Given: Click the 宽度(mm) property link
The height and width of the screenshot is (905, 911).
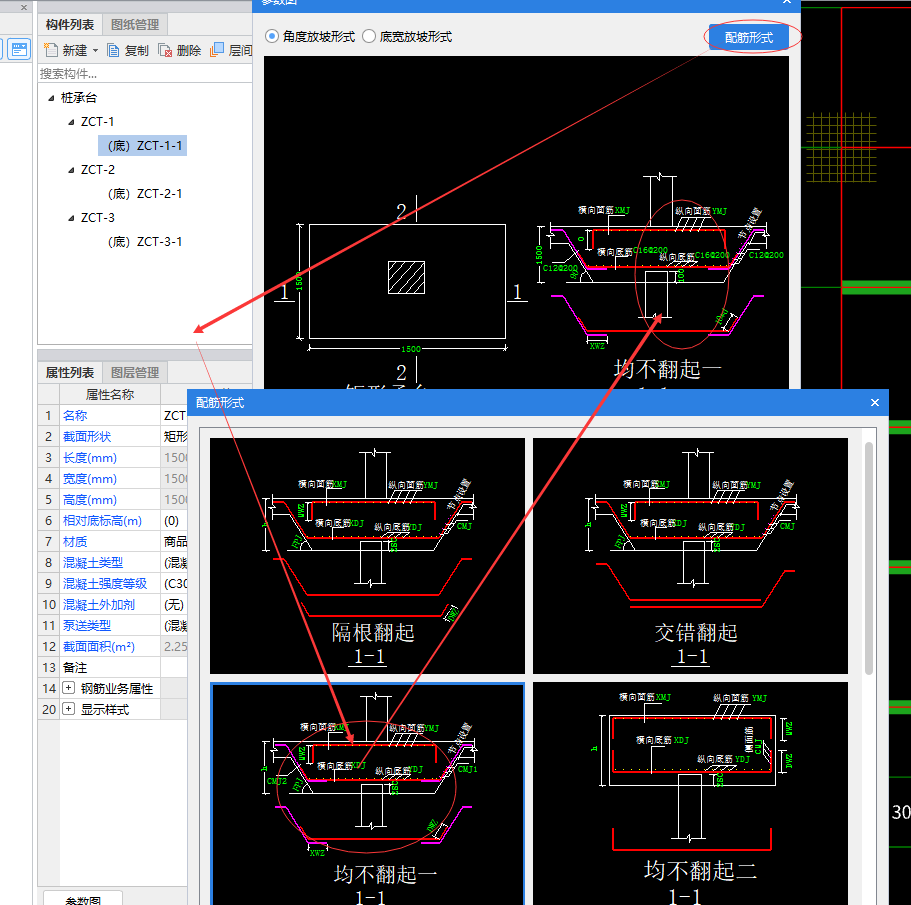Looking at the screenshot, I should point(90,479).
